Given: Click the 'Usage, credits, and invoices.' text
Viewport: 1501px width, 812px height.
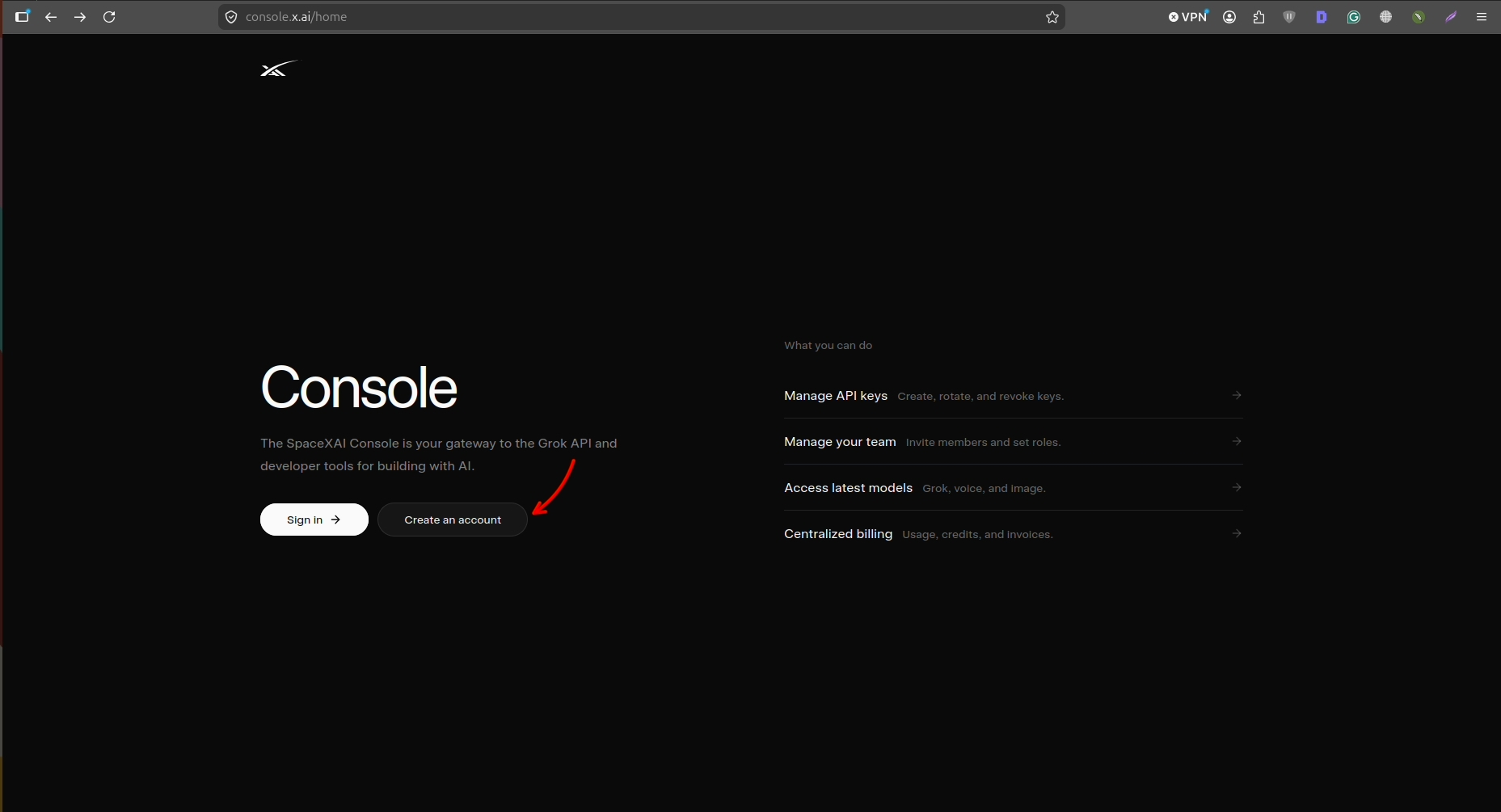Looking at the screenshot, I should (x=977, y=535).
